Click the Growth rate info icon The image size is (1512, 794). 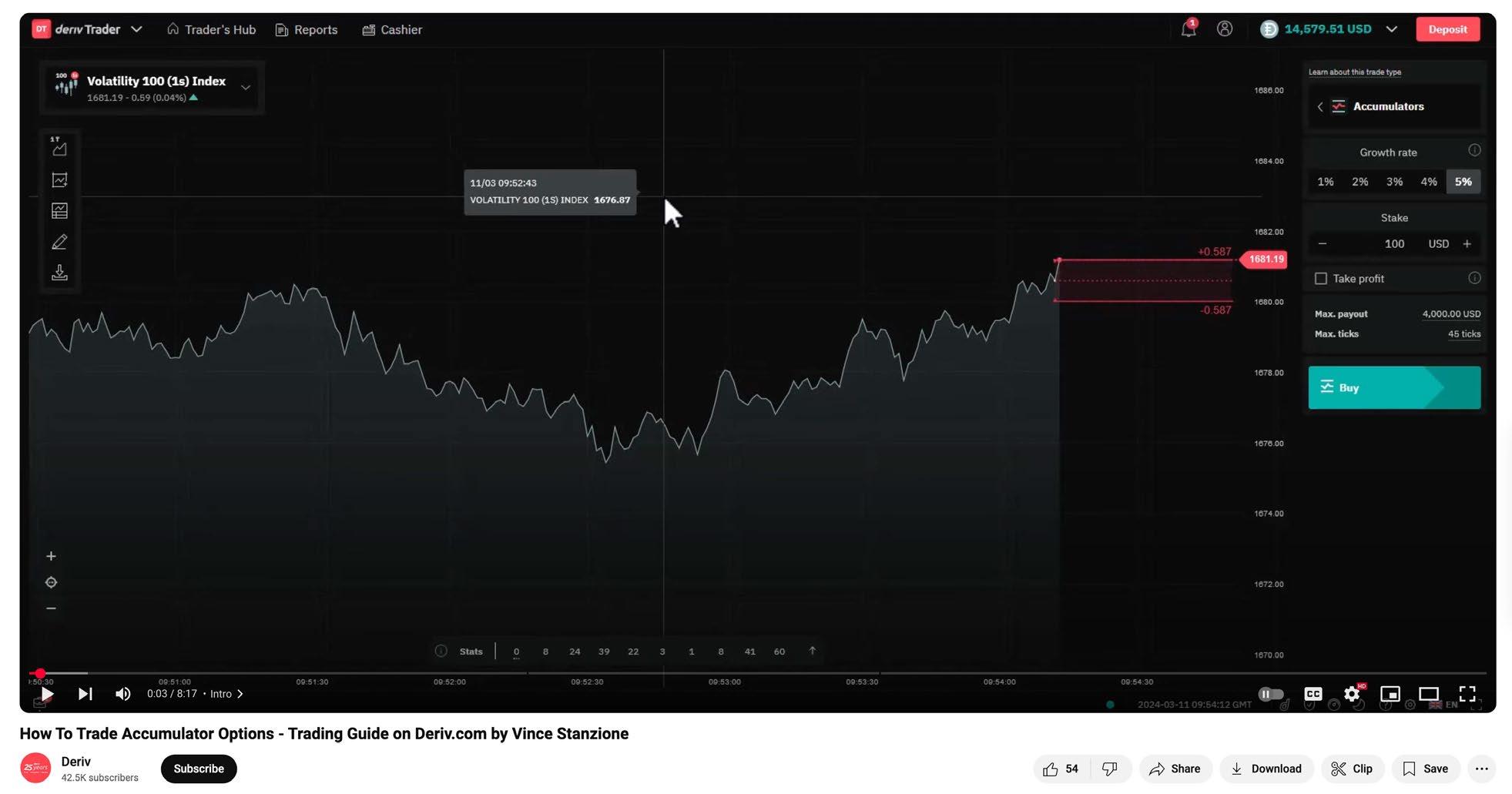pyautogui.click(x=1474, y=150)
